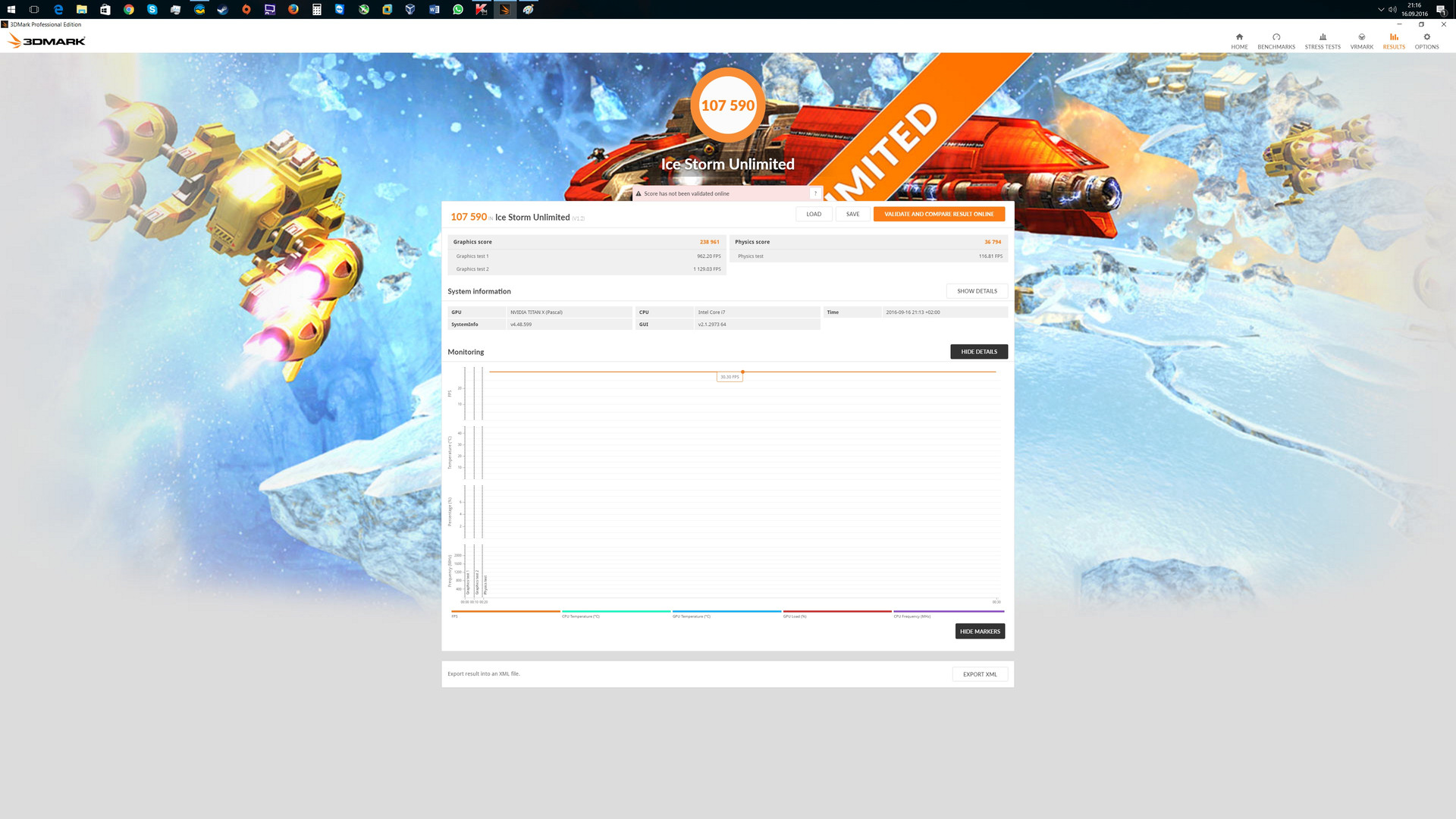
Task: Open VirtualBox from taskbar
Action: coord(410,9)
